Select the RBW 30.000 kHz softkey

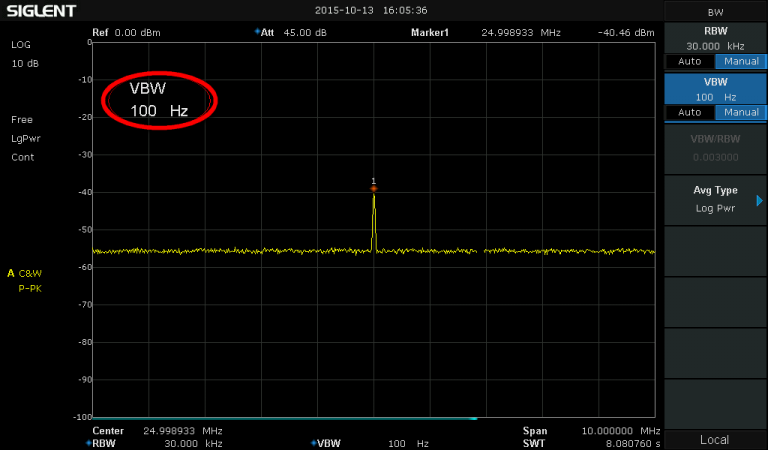[715, 38]
